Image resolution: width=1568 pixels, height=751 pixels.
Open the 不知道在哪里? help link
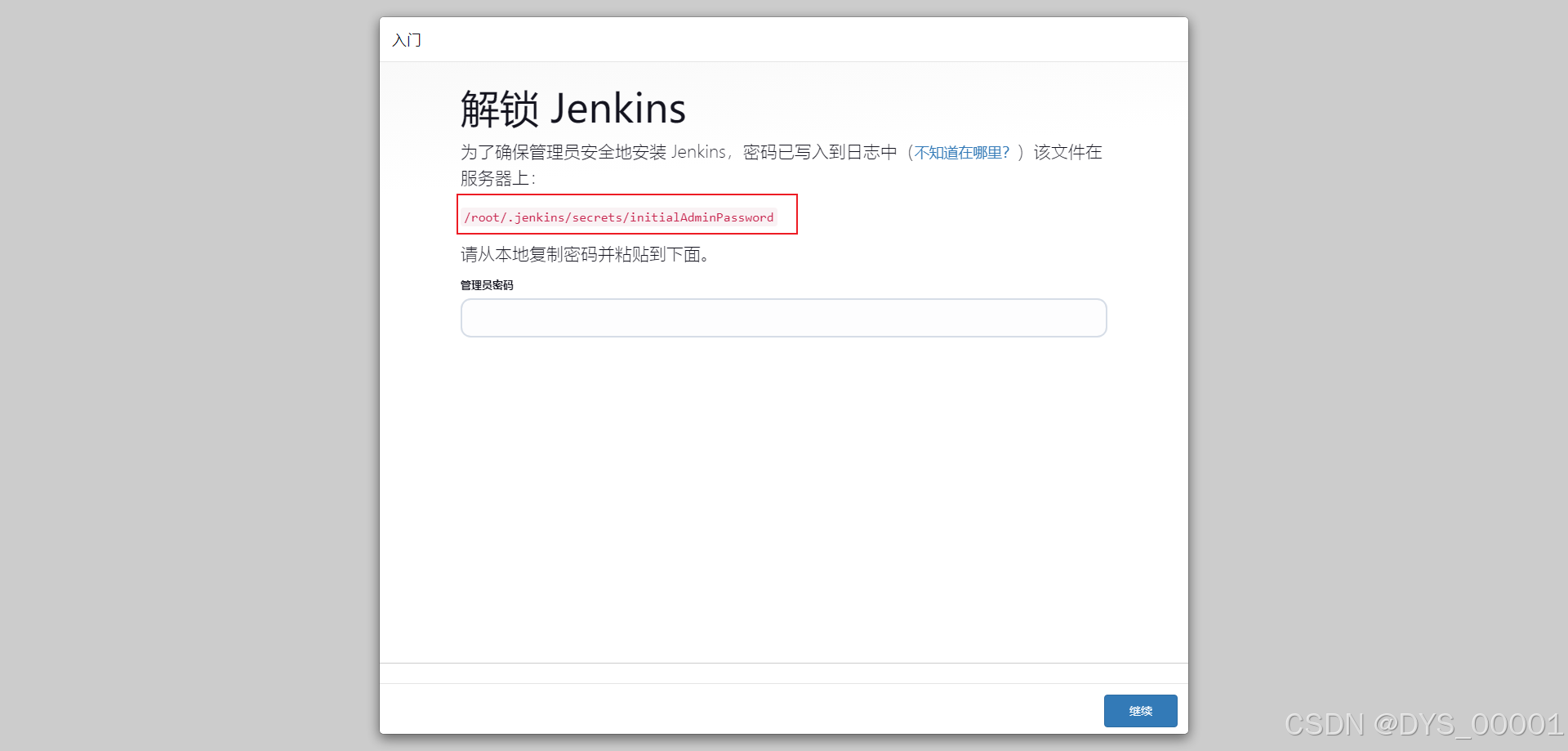(962, 153)
